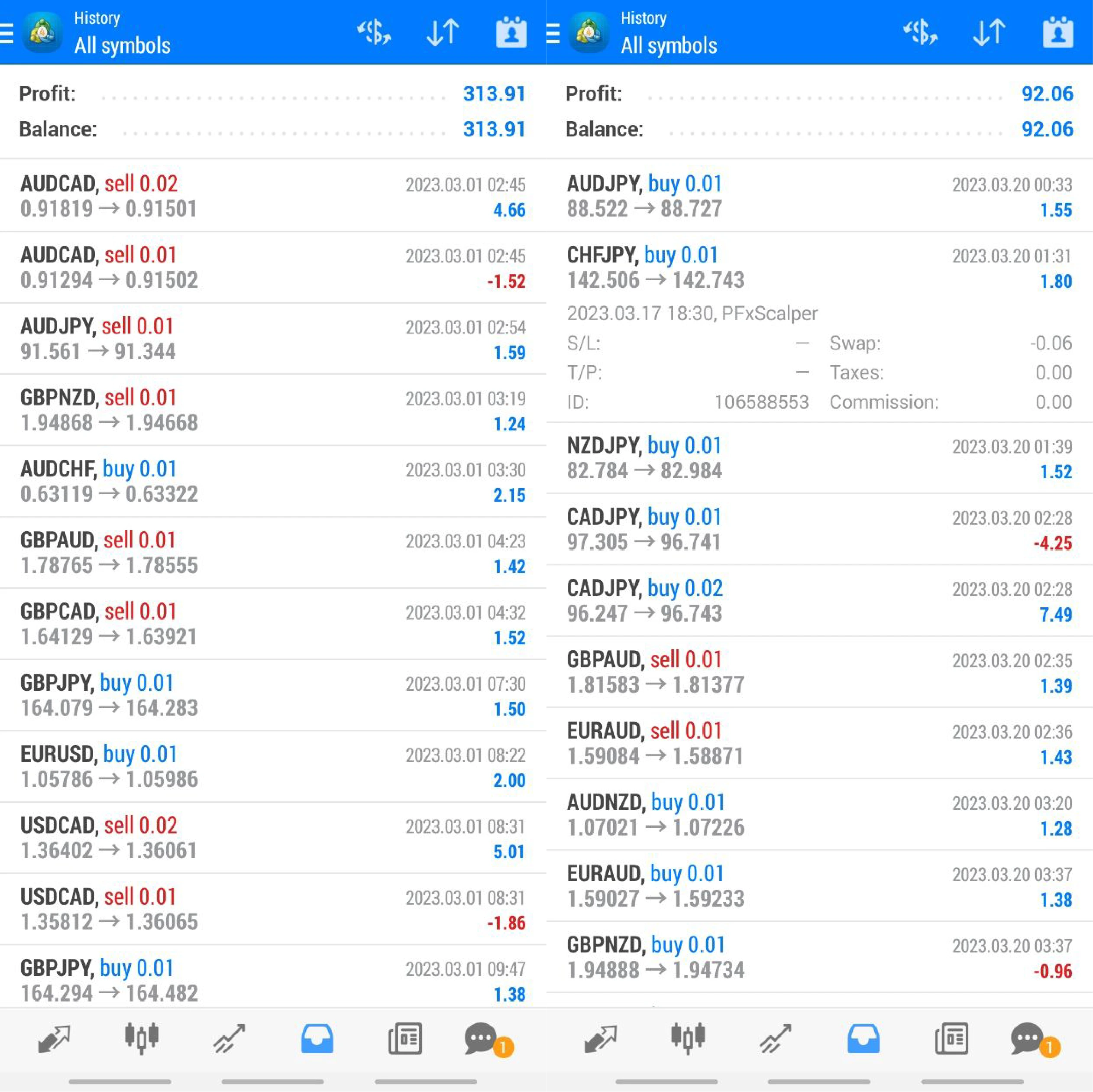This screenshot has height=1092, width=1093.
Task: Select USDCAD sell 0.02 trade row
Action: [x=273, y=837]
